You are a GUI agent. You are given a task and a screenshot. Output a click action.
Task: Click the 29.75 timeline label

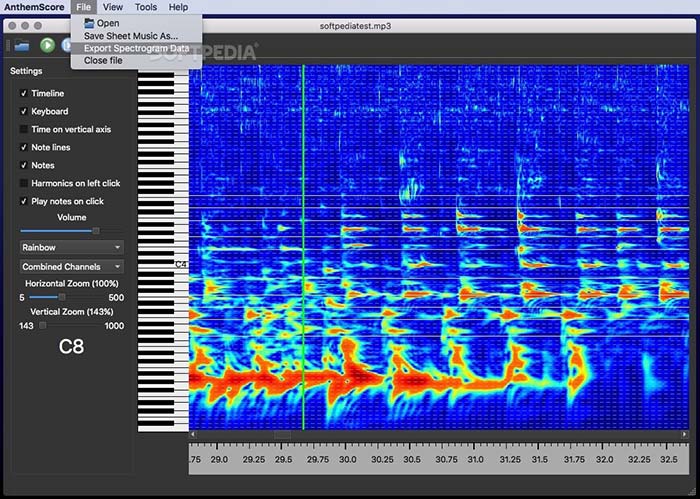[317, 459]
